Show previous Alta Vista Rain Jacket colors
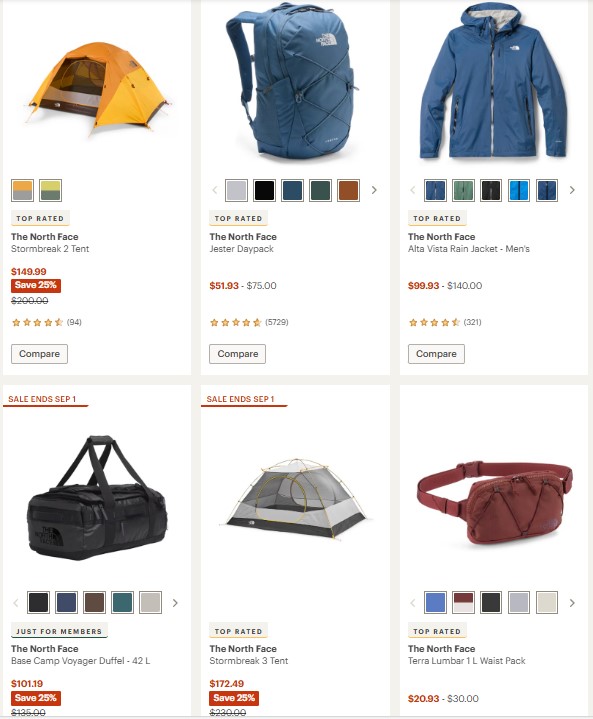 tap(413, 190)
